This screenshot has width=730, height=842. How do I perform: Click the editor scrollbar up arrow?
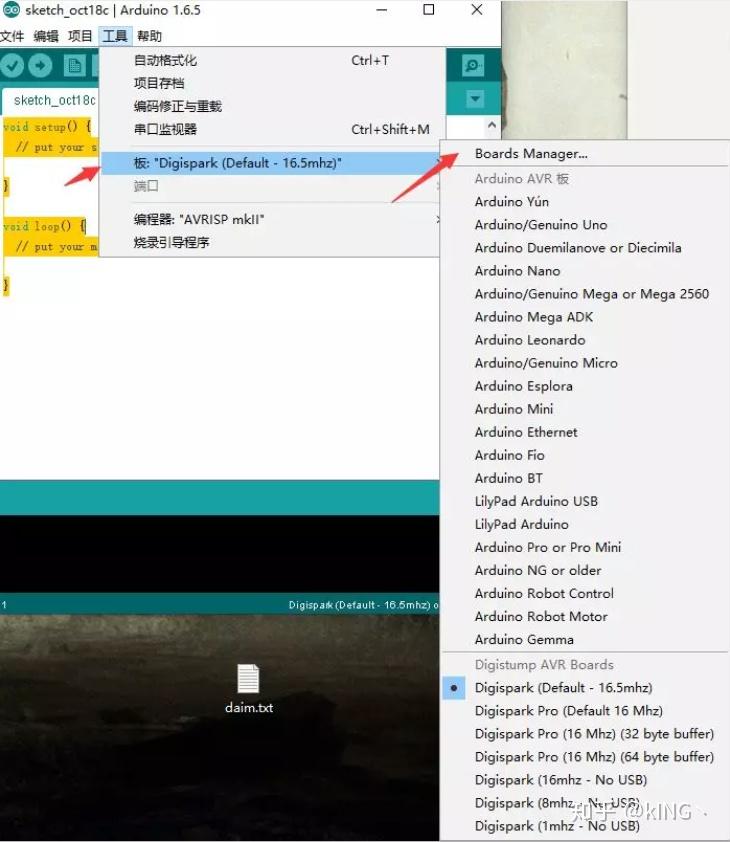(x=492, y=125)
